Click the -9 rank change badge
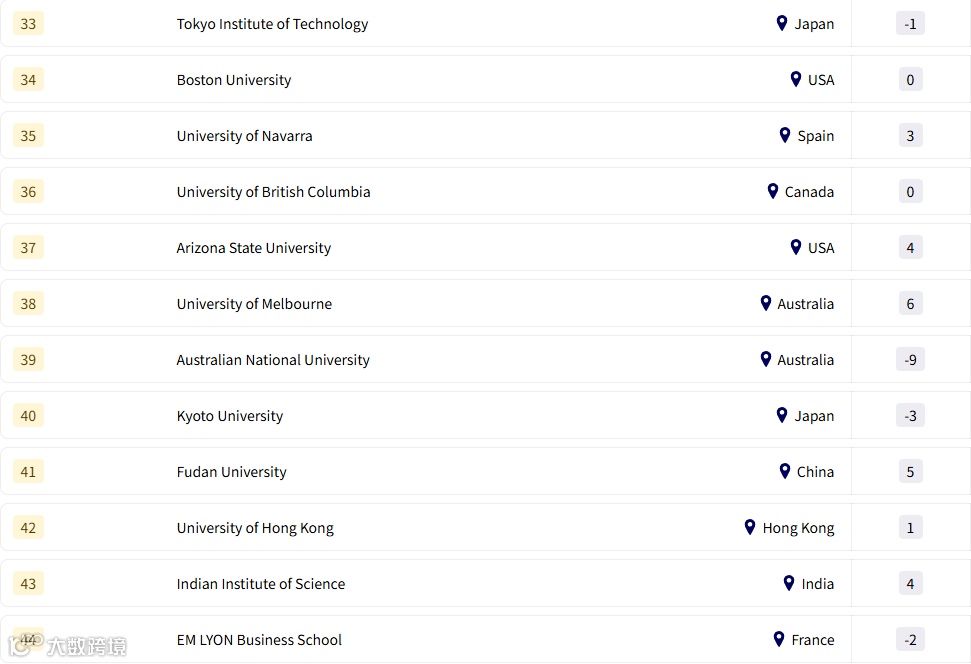This screenshot has width=971, height=664. pos(910,360)
